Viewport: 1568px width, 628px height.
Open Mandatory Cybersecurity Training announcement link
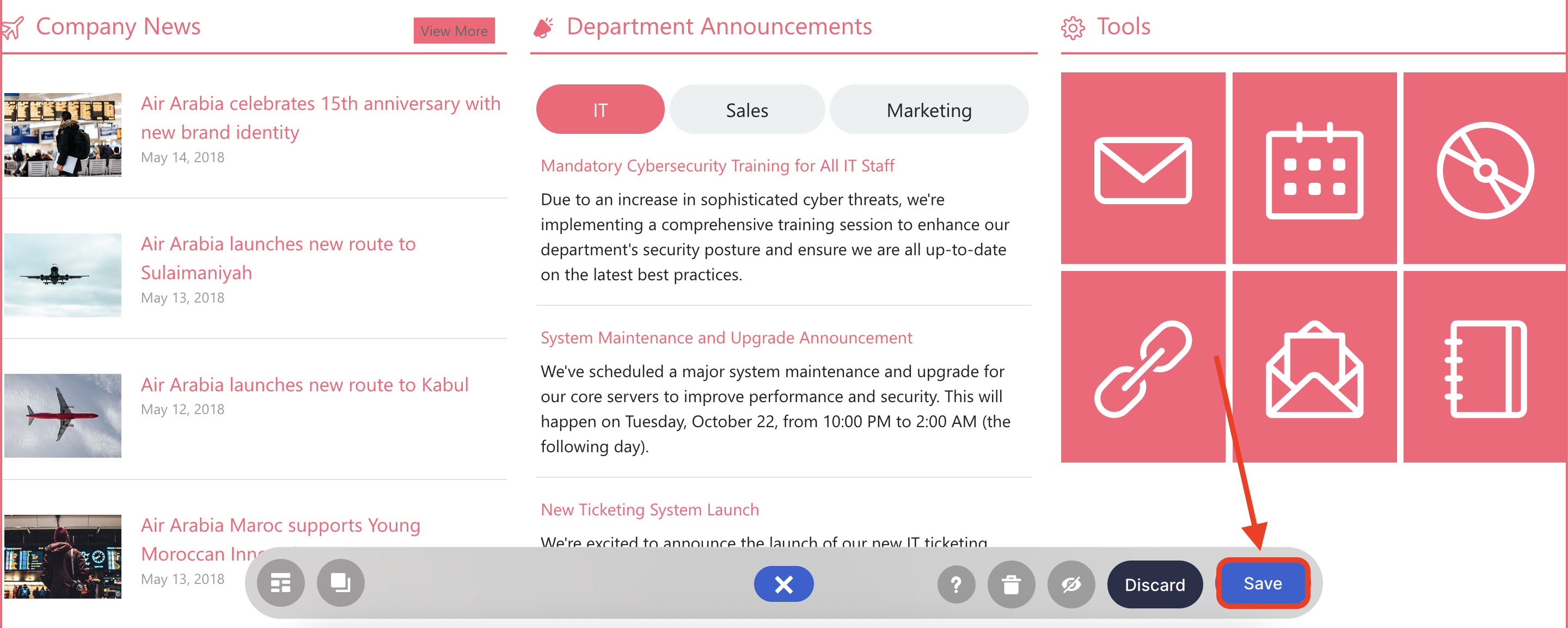point(717,165)
